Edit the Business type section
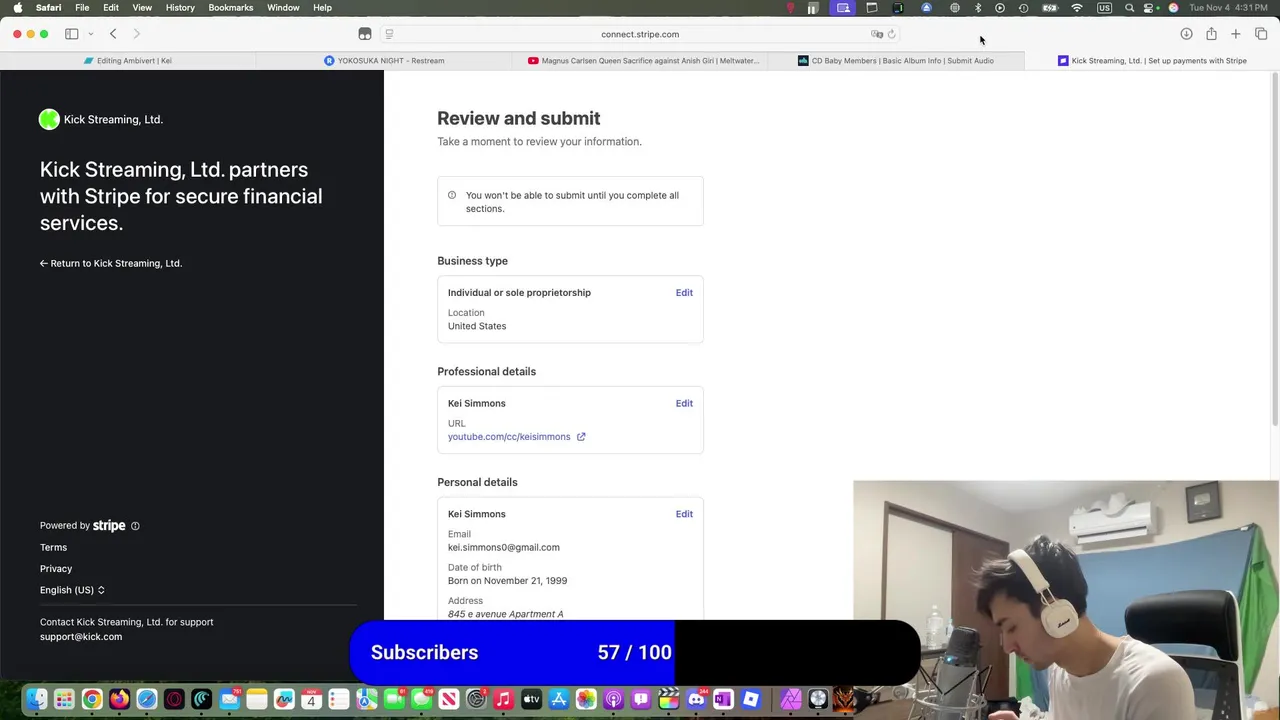Screen dimensions: 1280x720 click(x=684, y=293)
